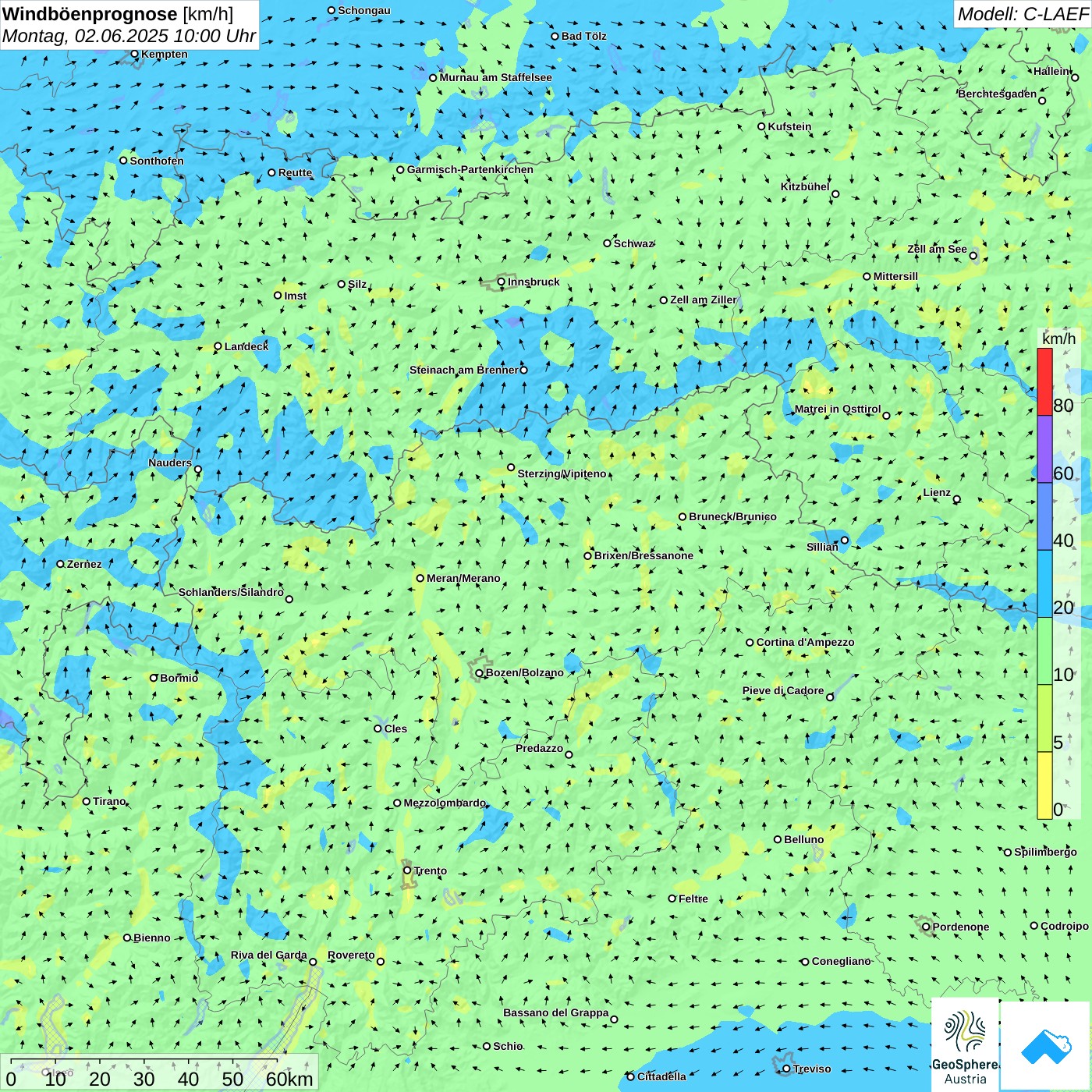Click the Sterzing/Vipiteno label

[x=562, y=473]
